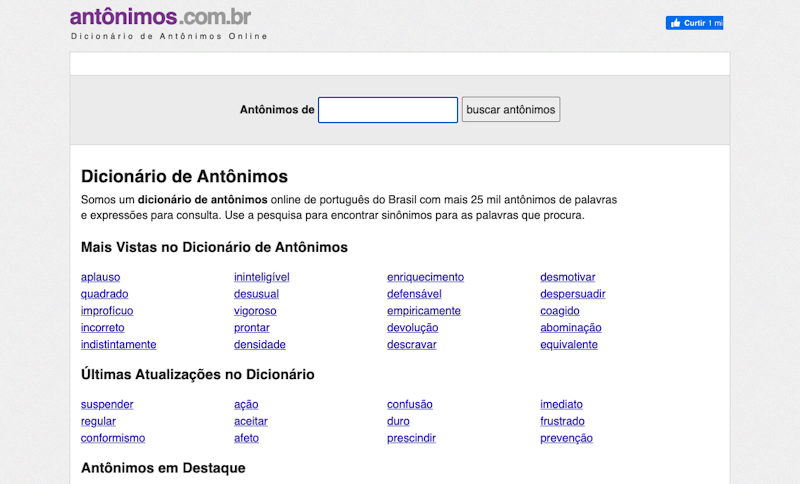Open the ininteligível link
Image resolution: width=800 pixels, height=484 pixels.
pyautogui.click(x=262, y=277)
